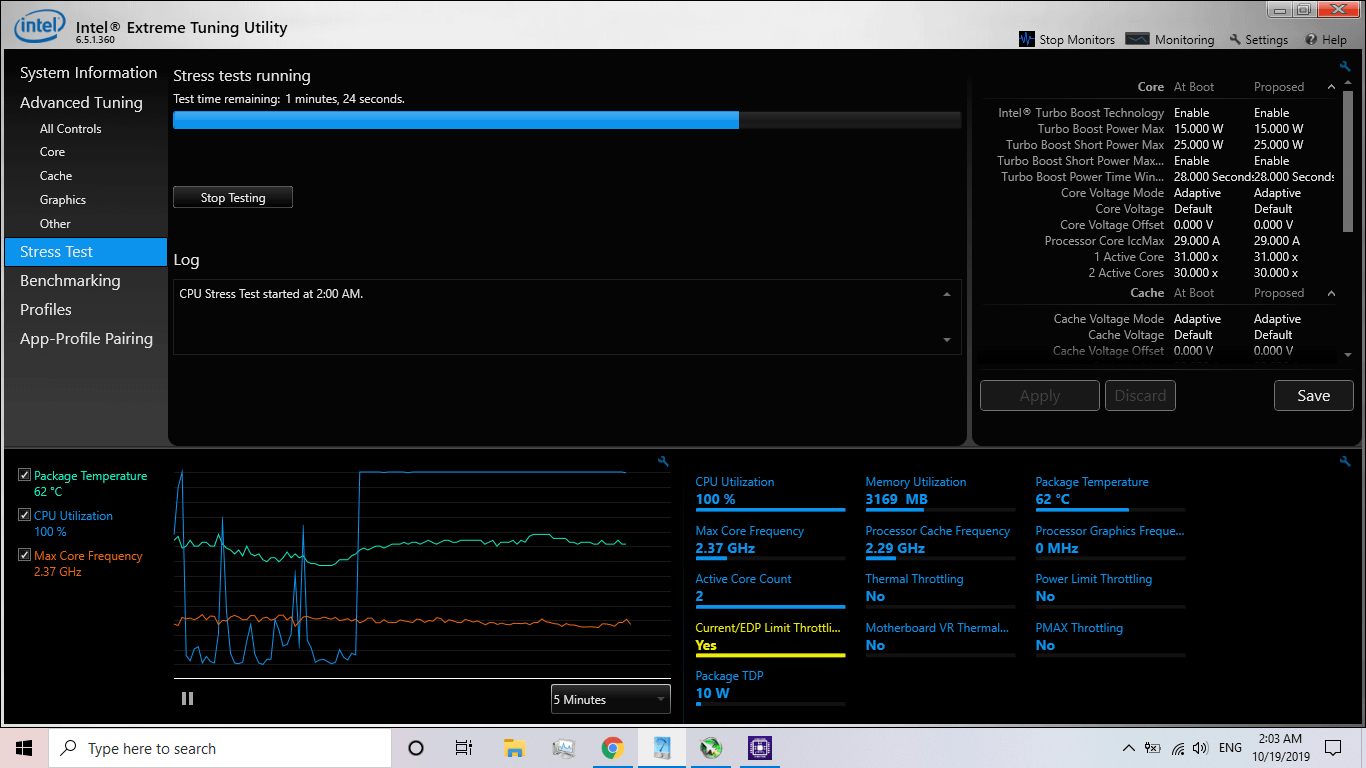This screenshot has height=768, width=1366.
Task: Open Cortana circle on the taskbar
Action: click(416, 748)
